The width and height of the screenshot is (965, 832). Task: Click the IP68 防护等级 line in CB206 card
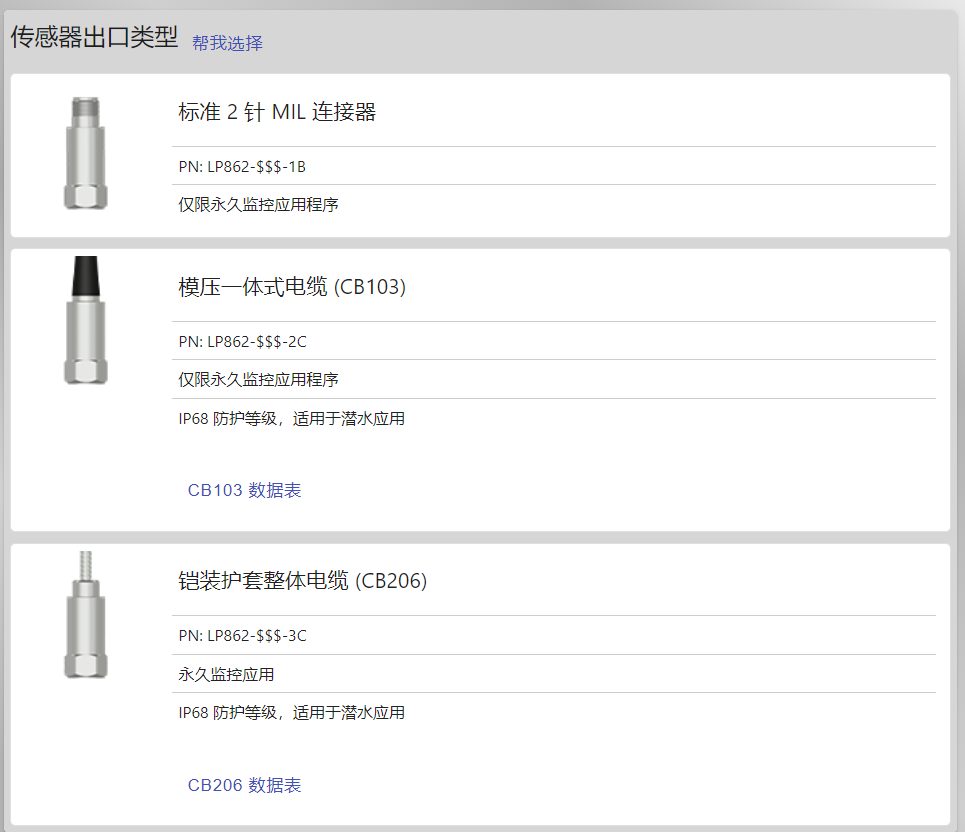292,713
